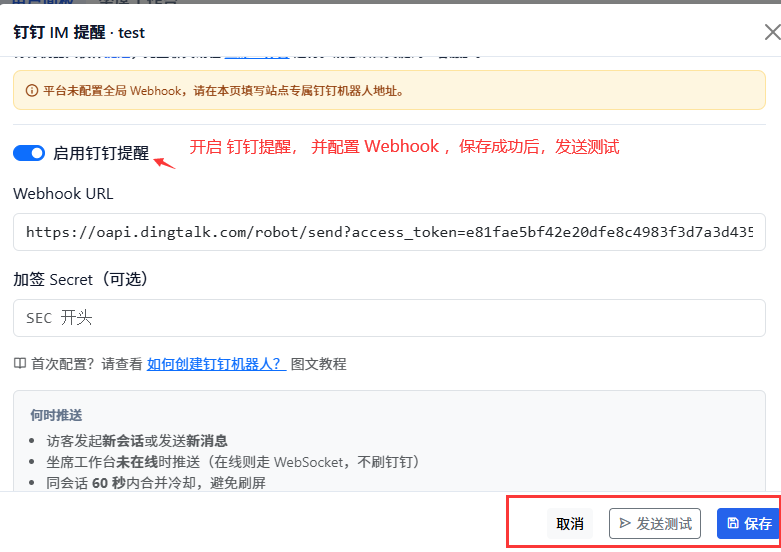Close the 钉钉 IM 提醒 dialog

[772, 32]
